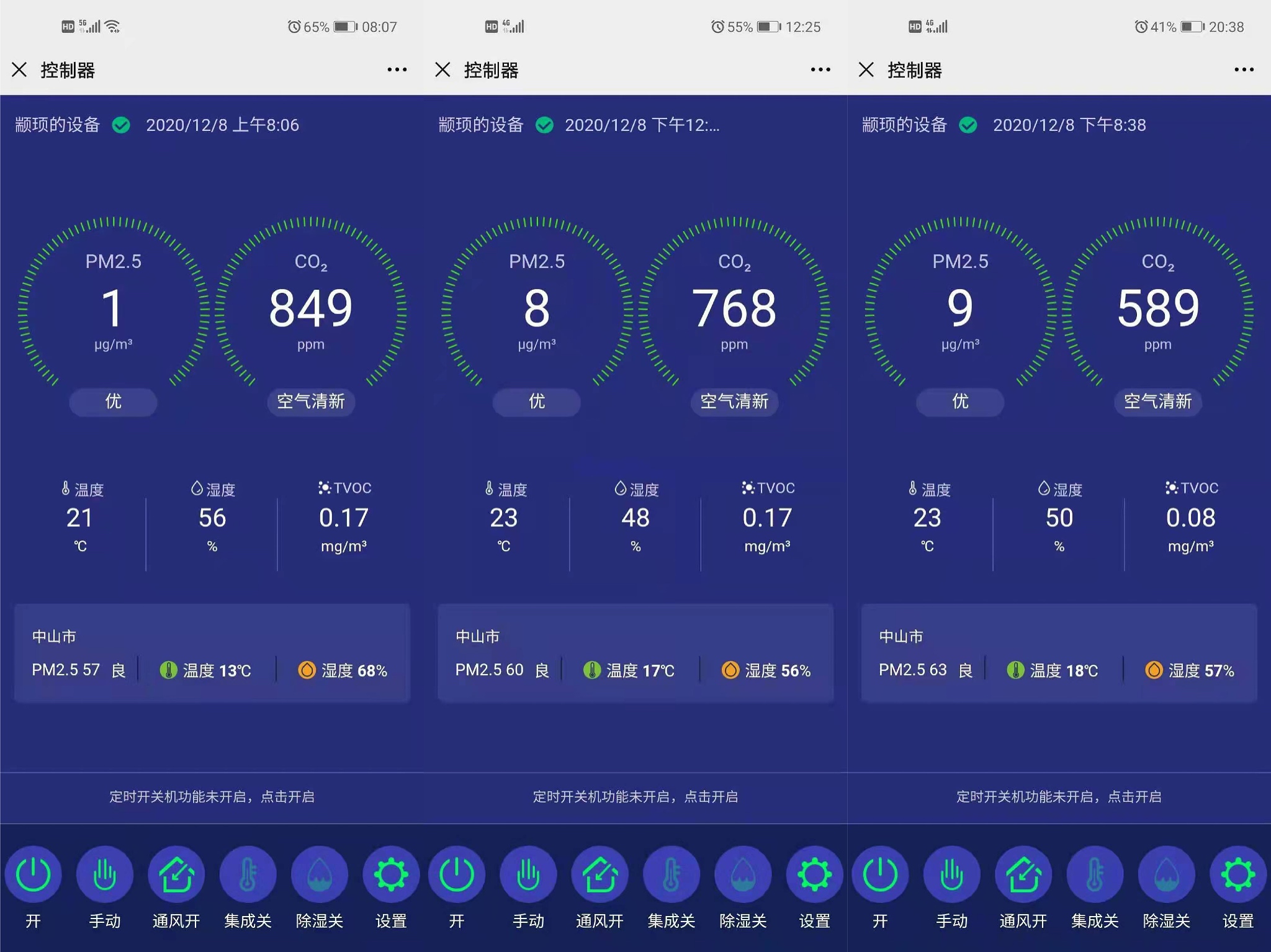Tap the timer-disabled link under 湿度 68% card
Viewport: 1271px width, 952px height.
point(212,797)
